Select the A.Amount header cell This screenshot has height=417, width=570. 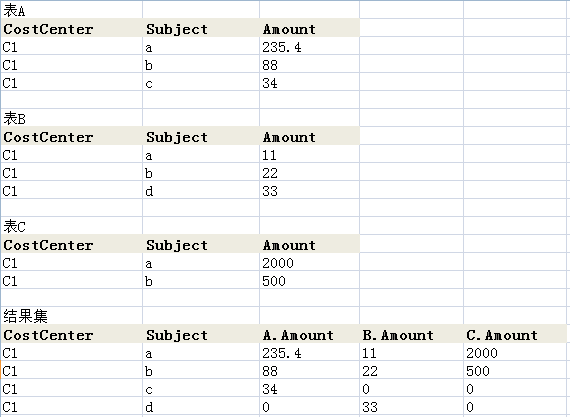(310, 334)
